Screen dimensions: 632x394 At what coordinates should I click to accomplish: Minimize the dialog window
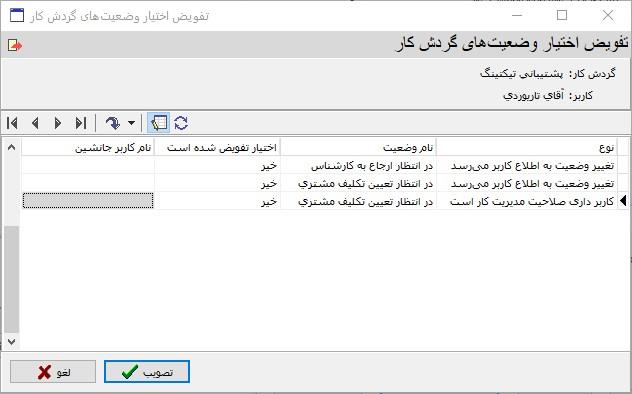pyautogui.click(x=517, y=15)
